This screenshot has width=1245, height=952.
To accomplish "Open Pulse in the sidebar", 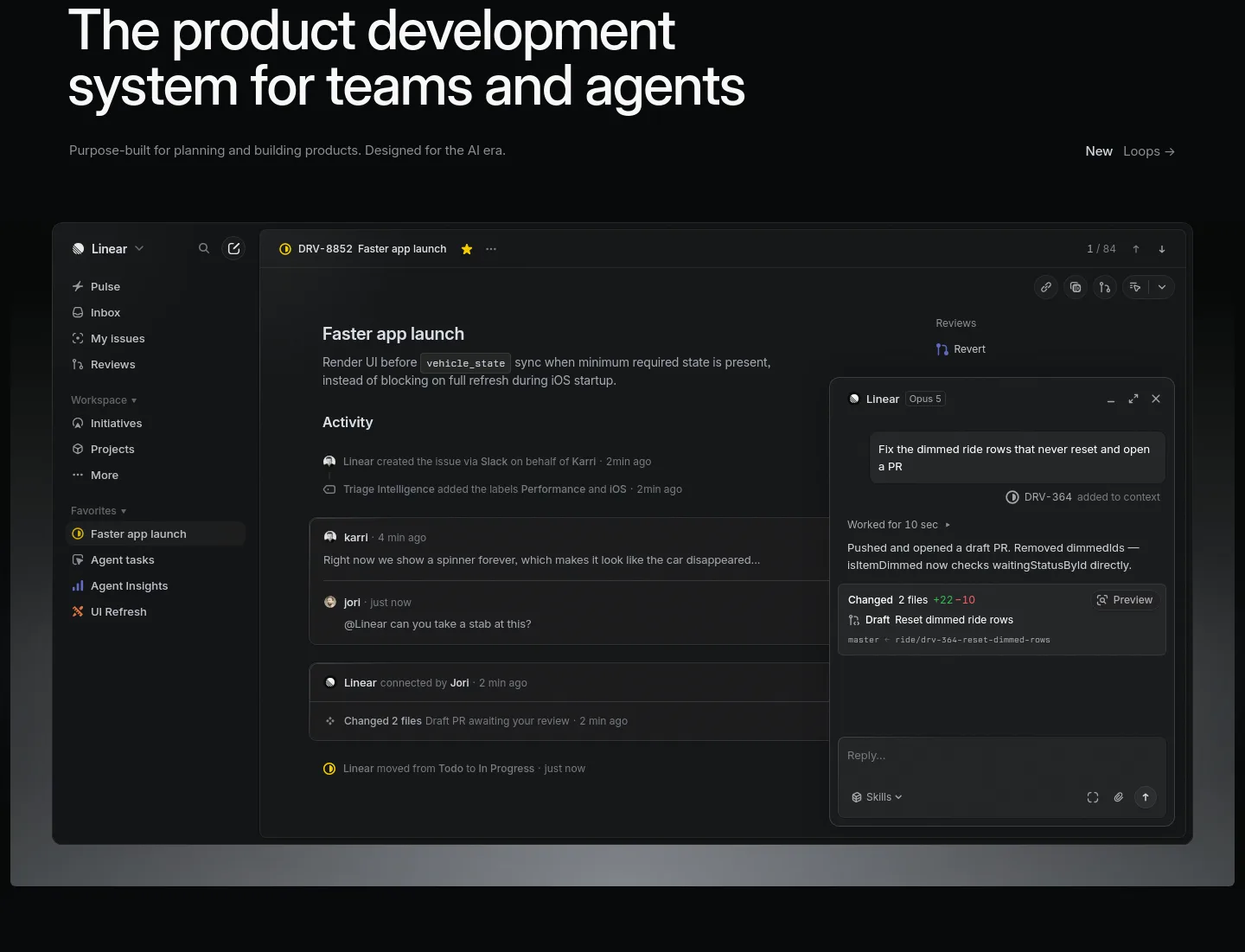I will [x=156, y=287].
